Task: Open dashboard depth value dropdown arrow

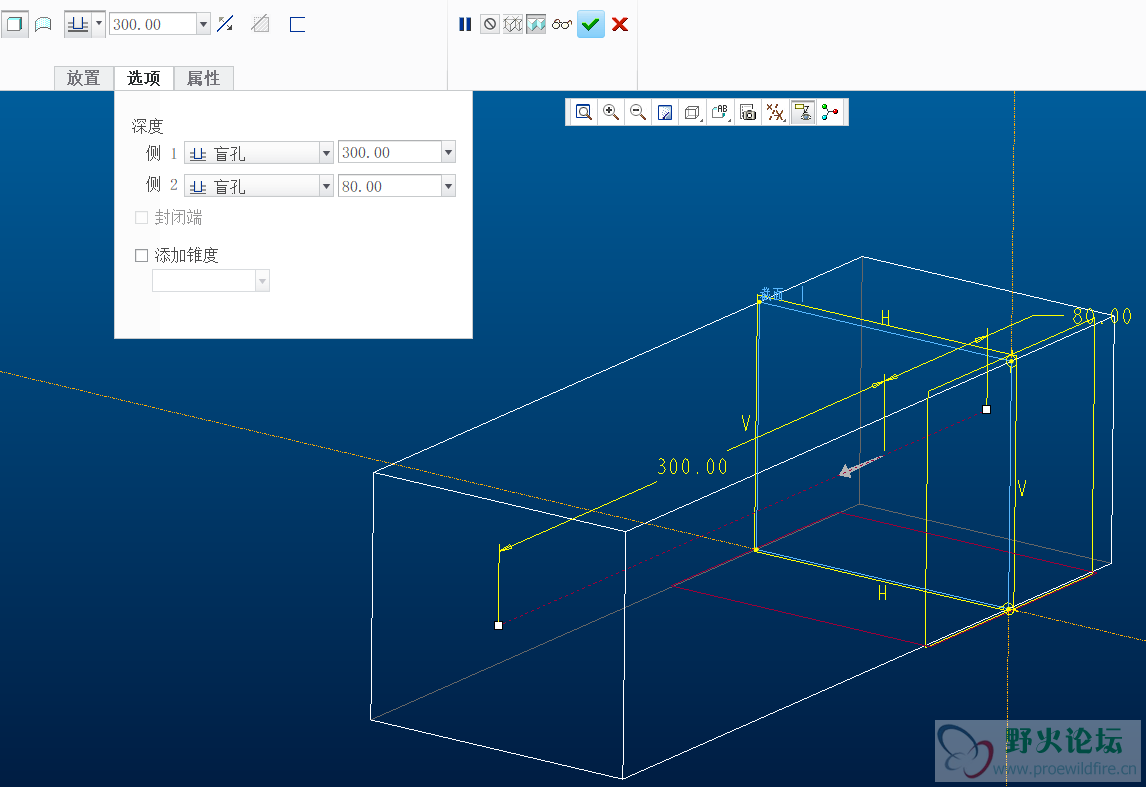Action: tap(203, 24)
